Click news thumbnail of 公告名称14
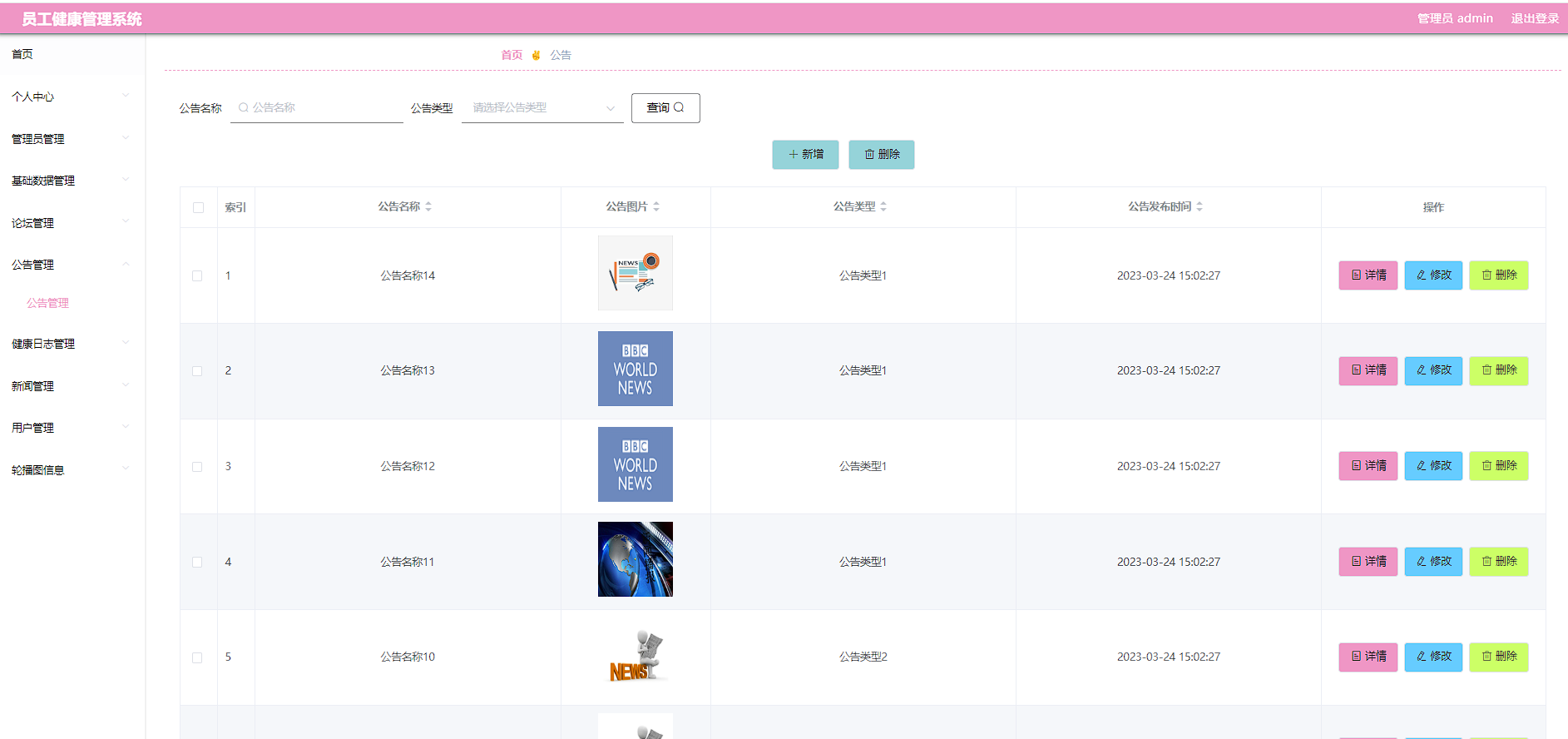 (636, 273)
